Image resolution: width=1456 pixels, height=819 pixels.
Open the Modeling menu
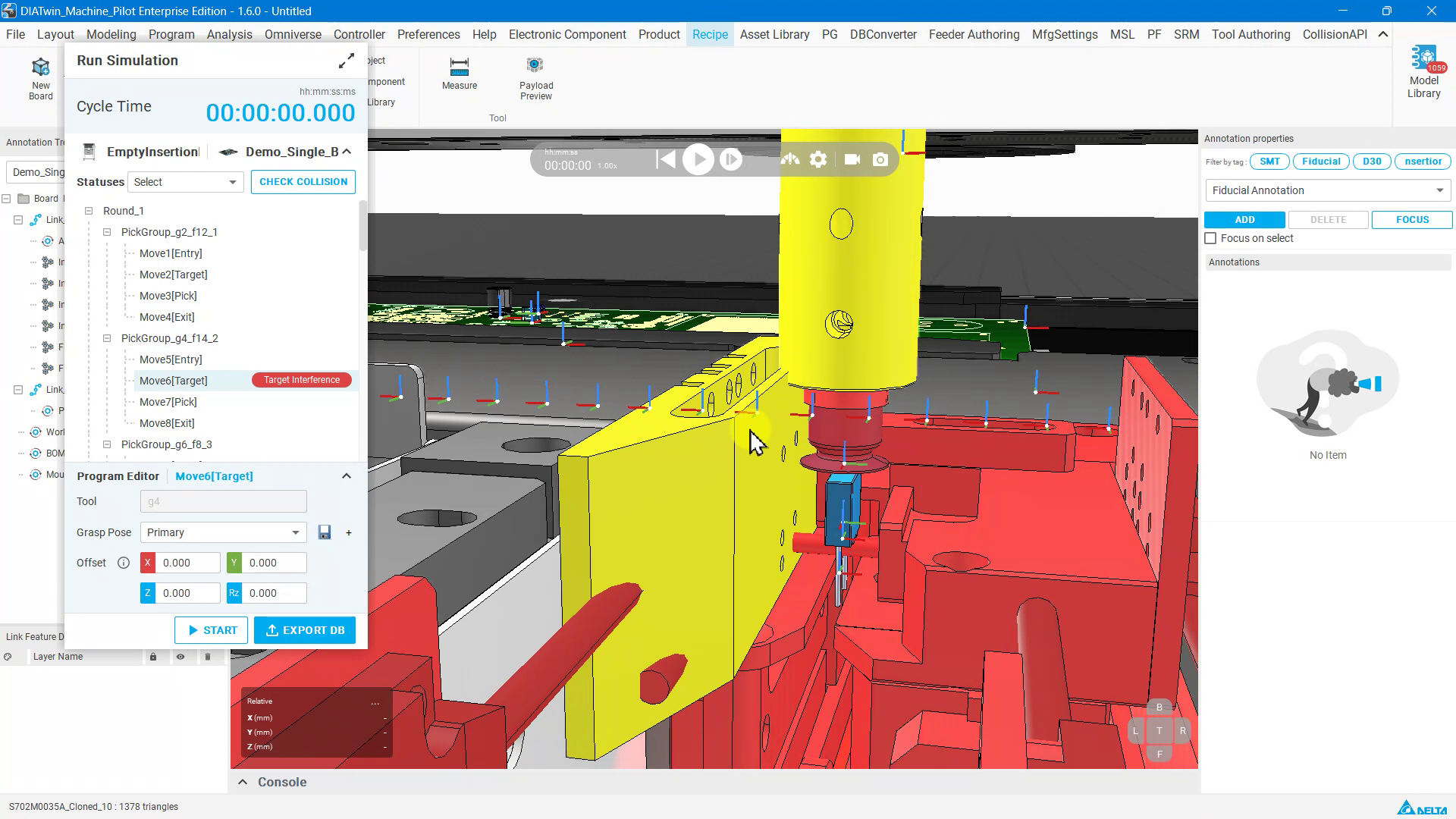click(x=111, y=34)
